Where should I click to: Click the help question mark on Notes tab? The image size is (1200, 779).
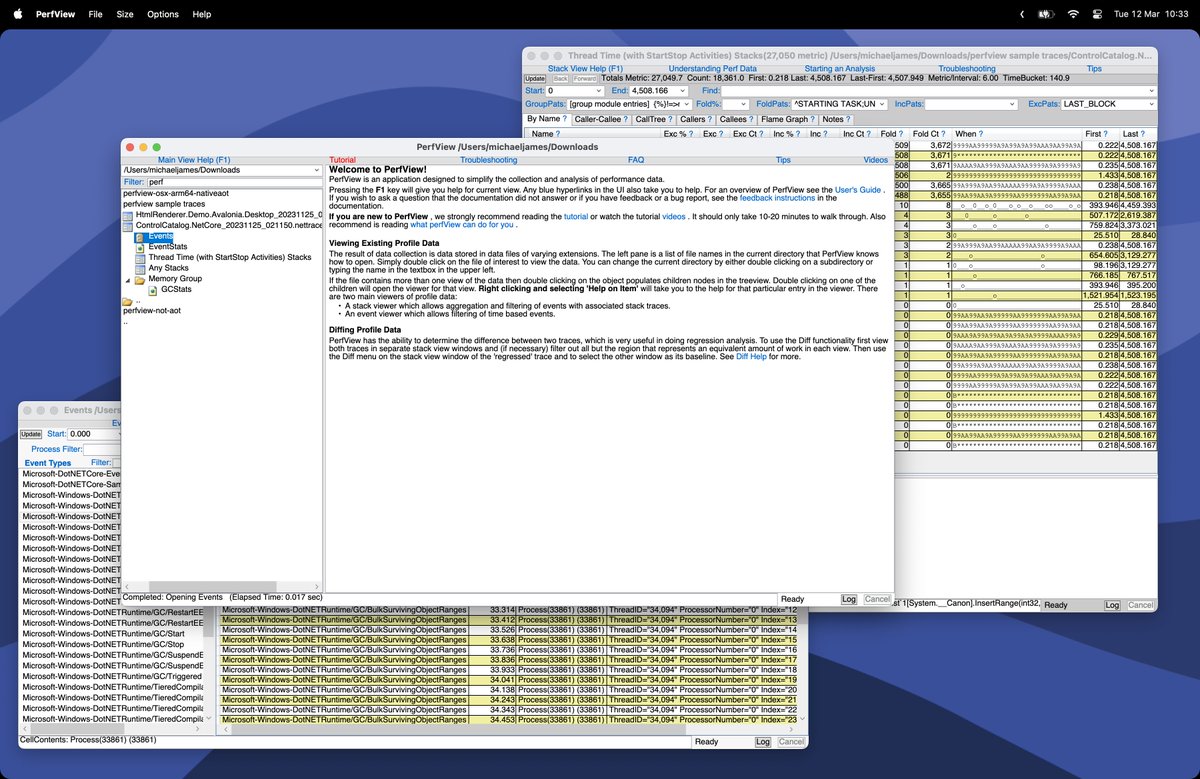tap(848, 119)
